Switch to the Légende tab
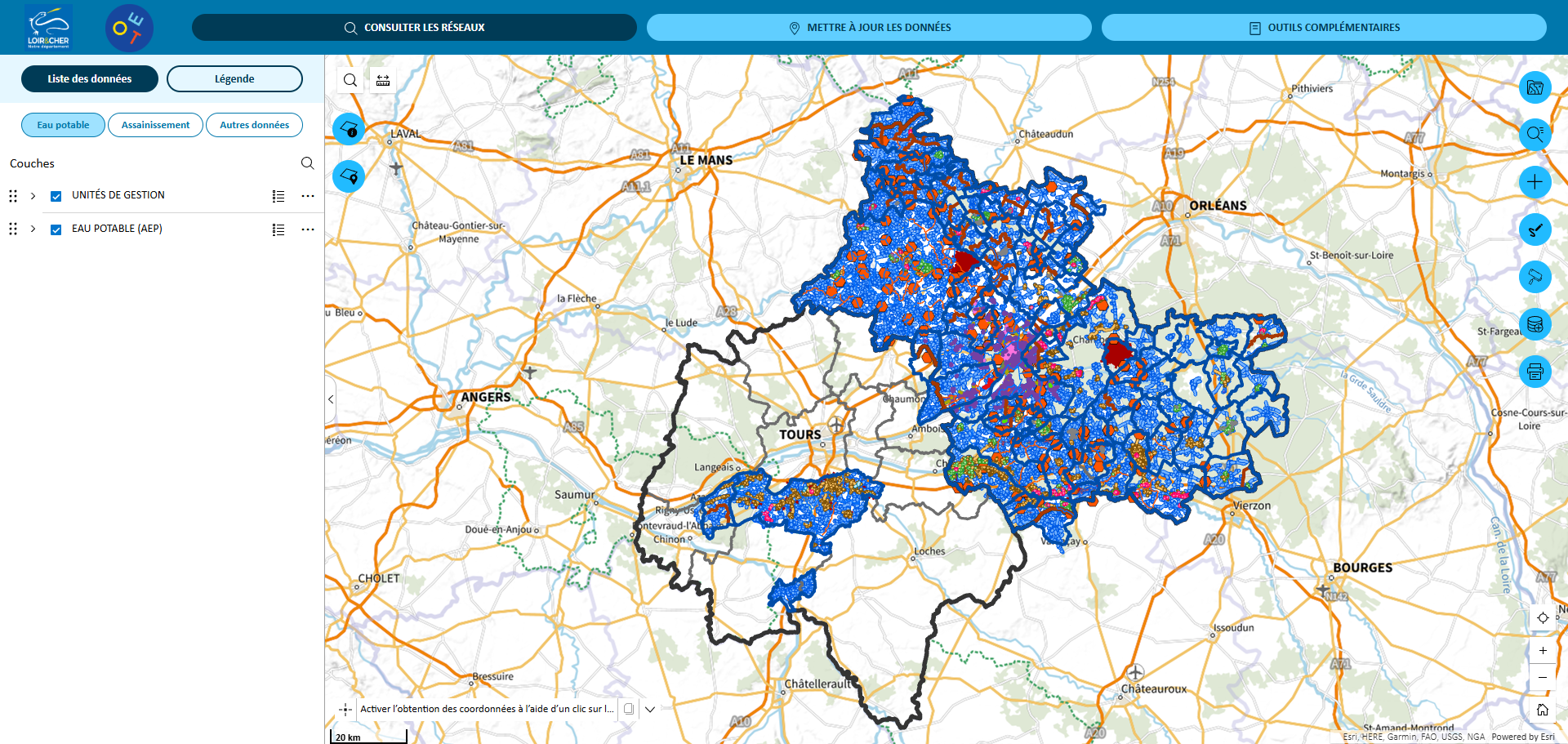 pyautogui.click(x=234, y=78)
